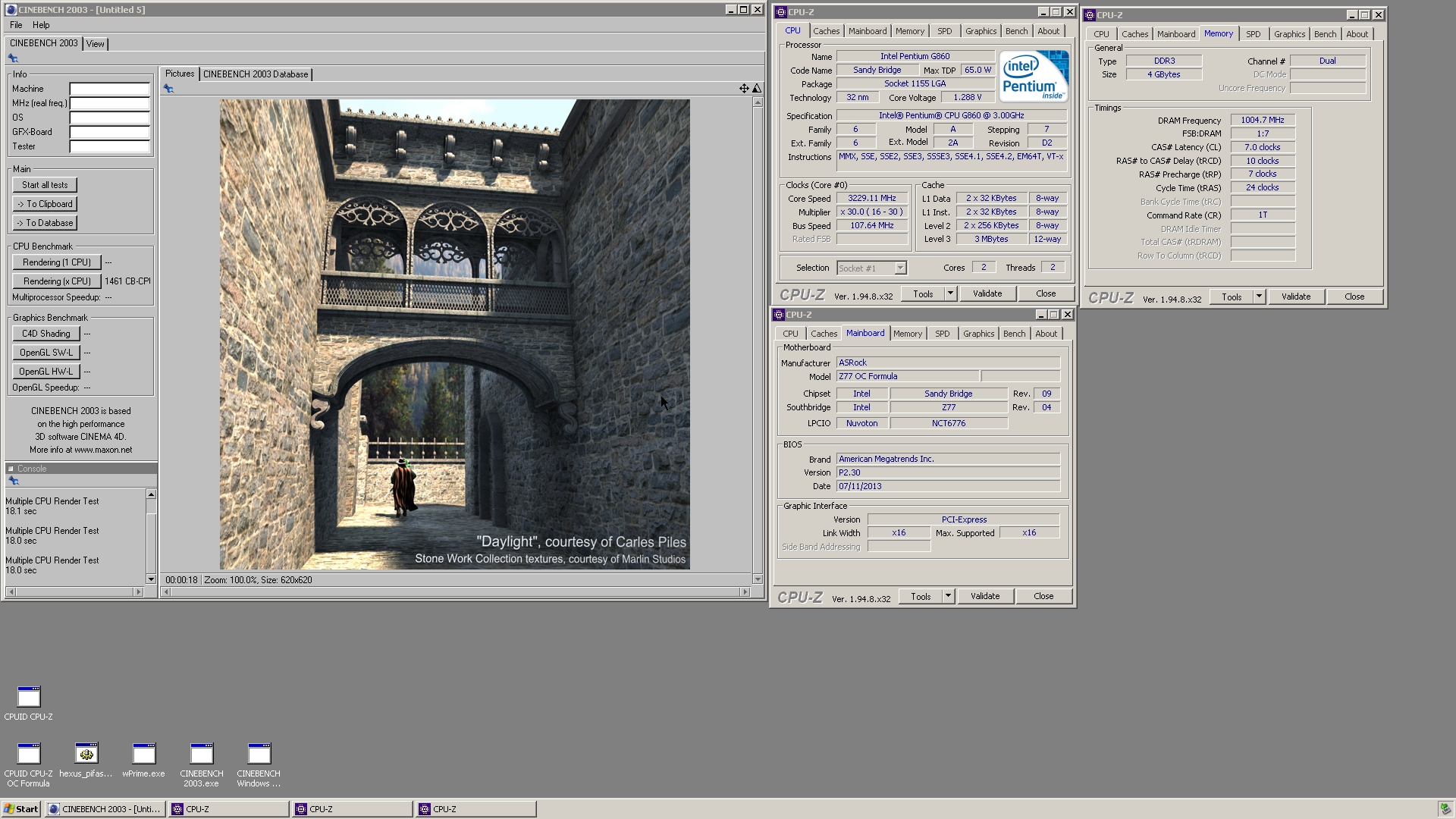
Task: Click the Z77 OC Formula model field
Action: click(x=907, y=376)
